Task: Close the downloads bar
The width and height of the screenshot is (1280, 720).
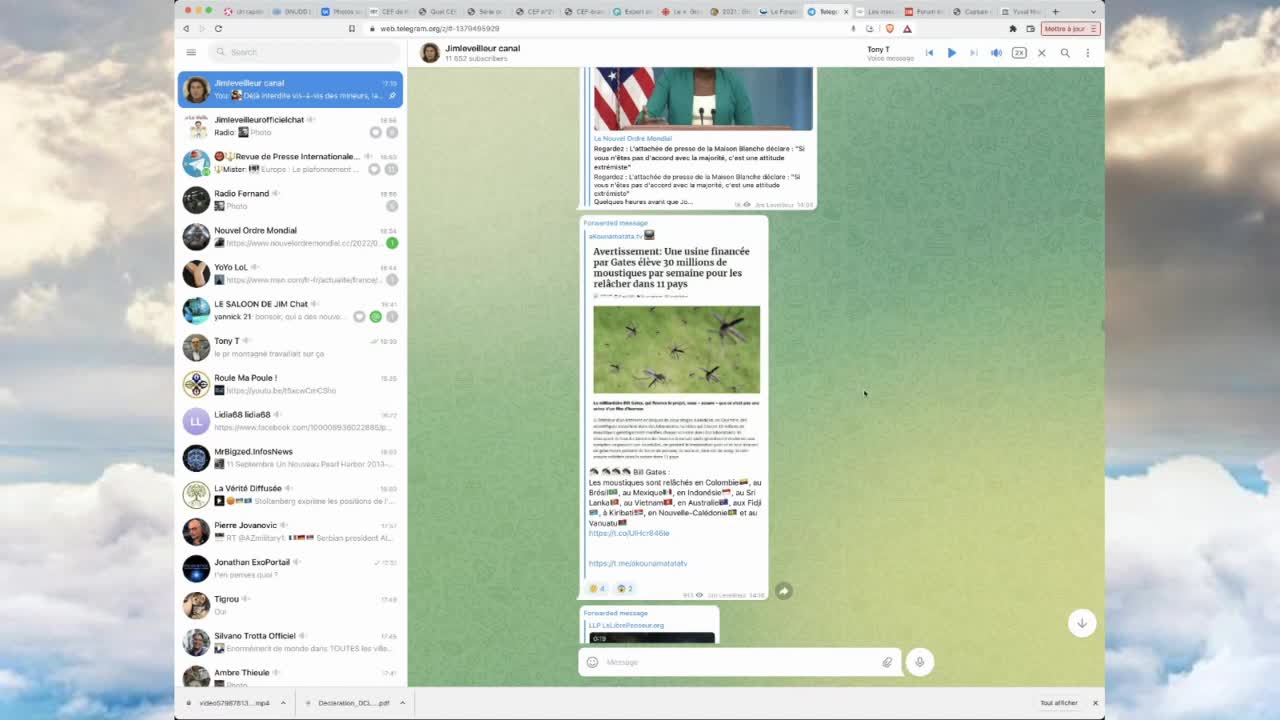Action: tap(1095, 703)
